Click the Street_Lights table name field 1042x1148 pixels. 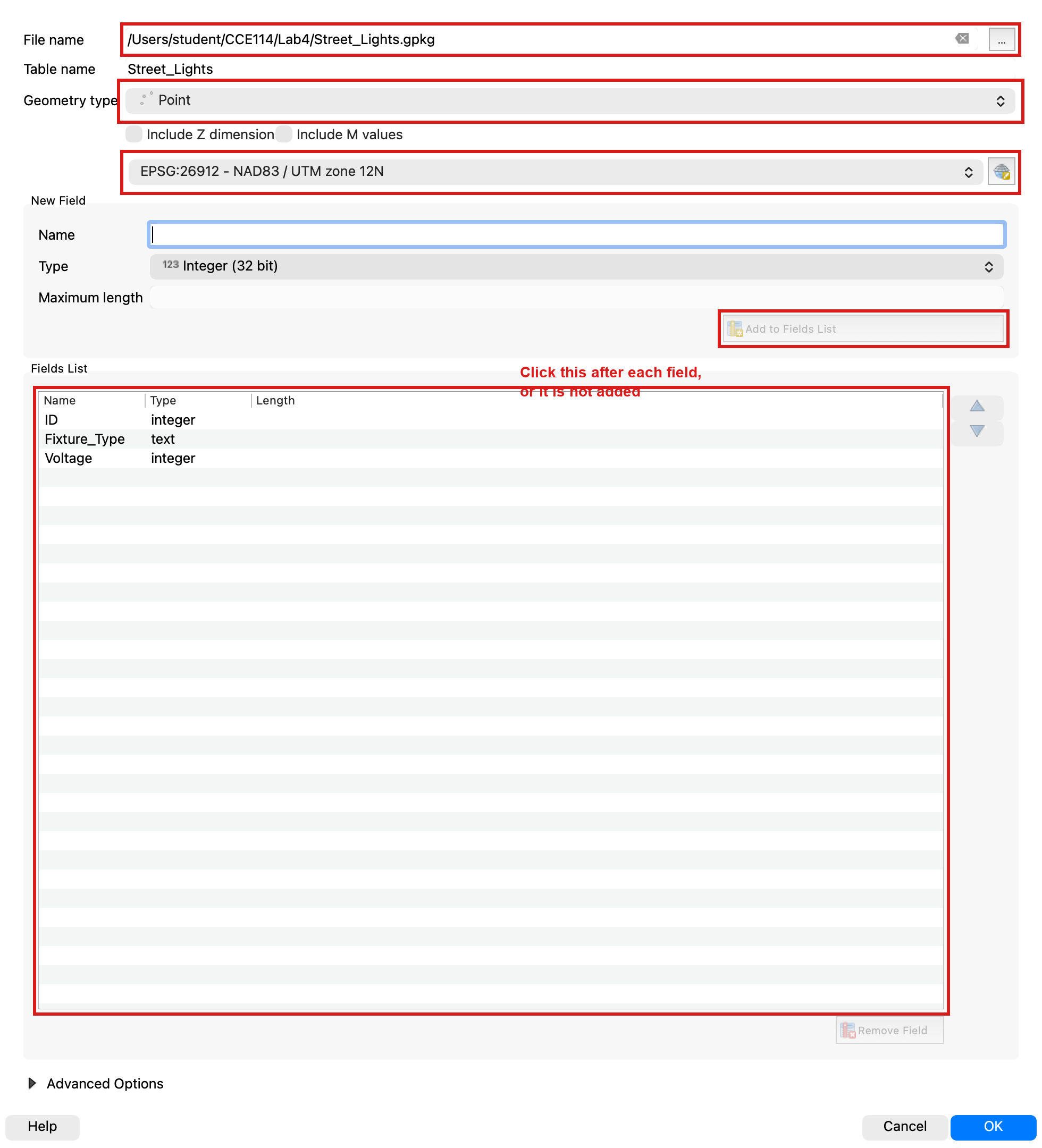coord(170,69)
